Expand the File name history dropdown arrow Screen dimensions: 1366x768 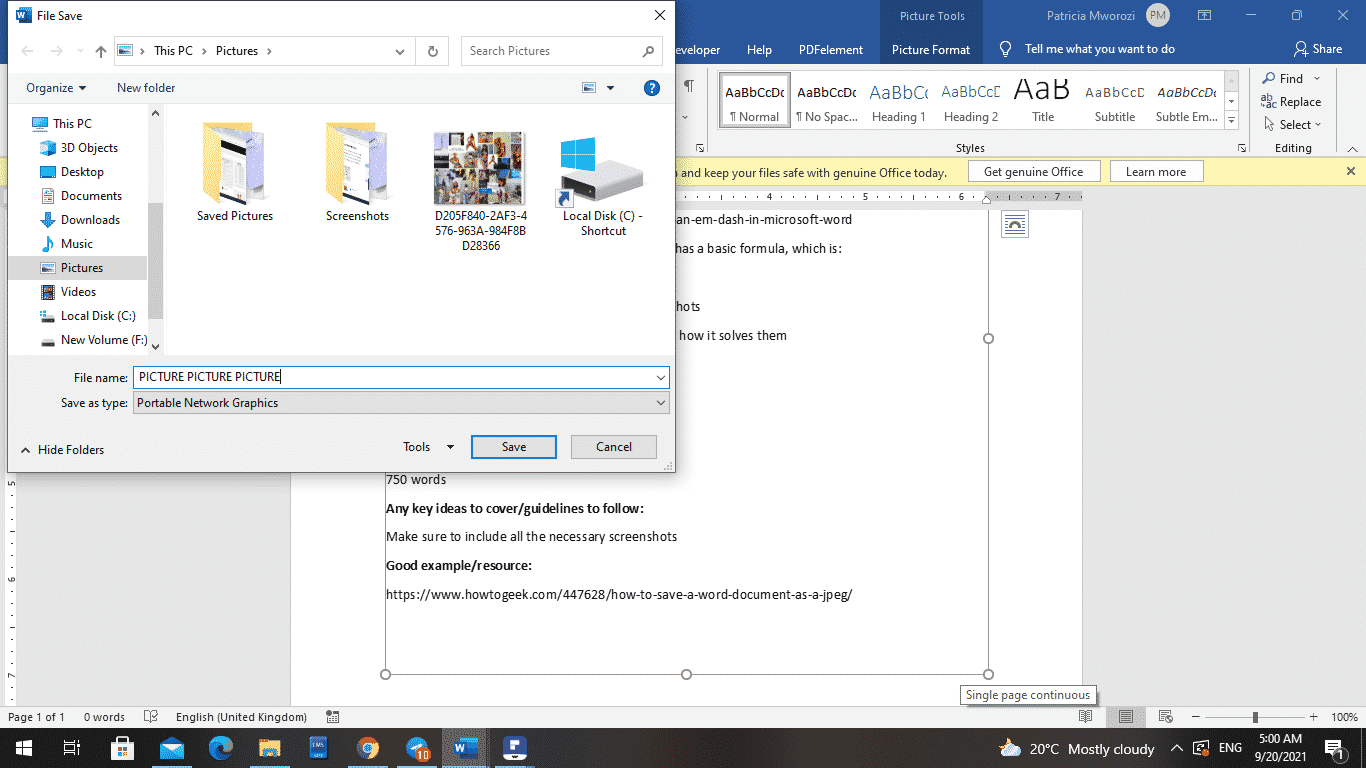click(661, 377)
